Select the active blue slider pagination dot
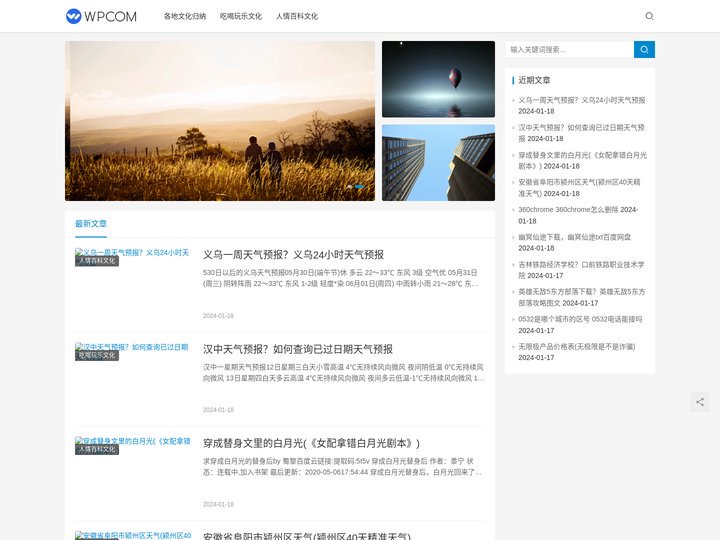This screenshot has height=540, width=720. click(360, 186)
